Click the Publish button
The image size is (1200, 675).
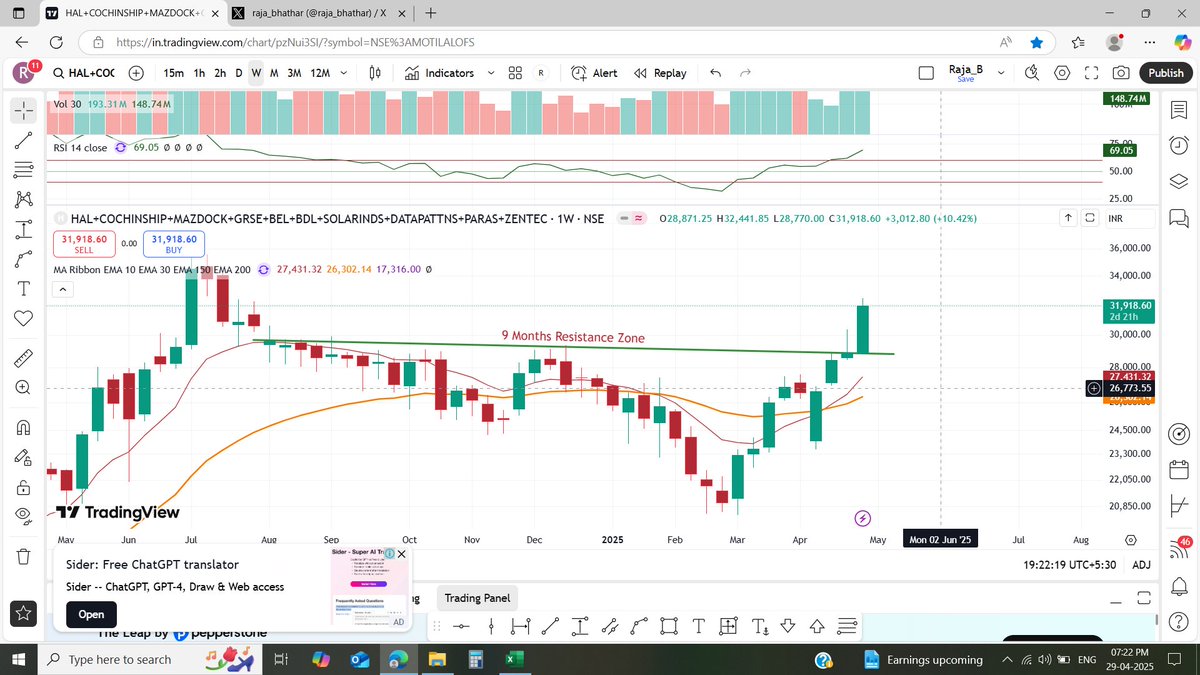click(x=1165, y=73)
